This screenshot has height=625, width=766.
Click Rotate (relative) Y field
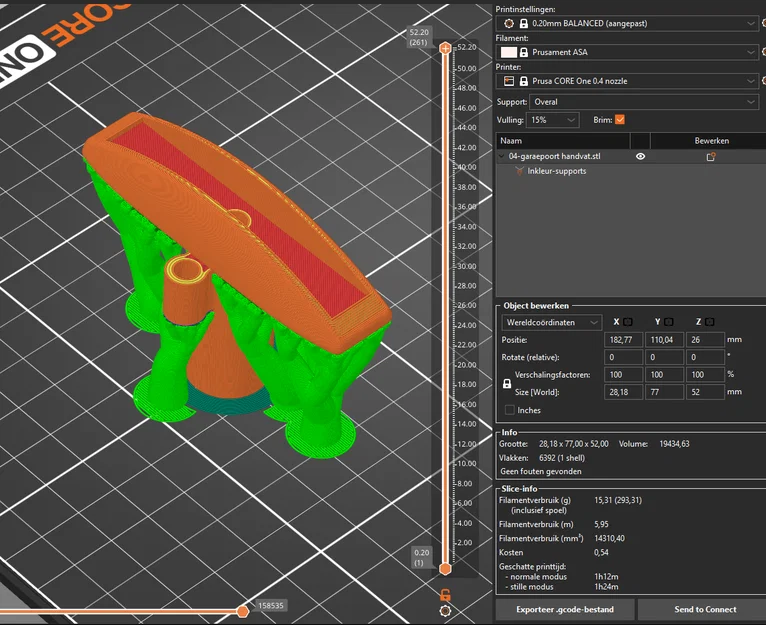point(664,357)
